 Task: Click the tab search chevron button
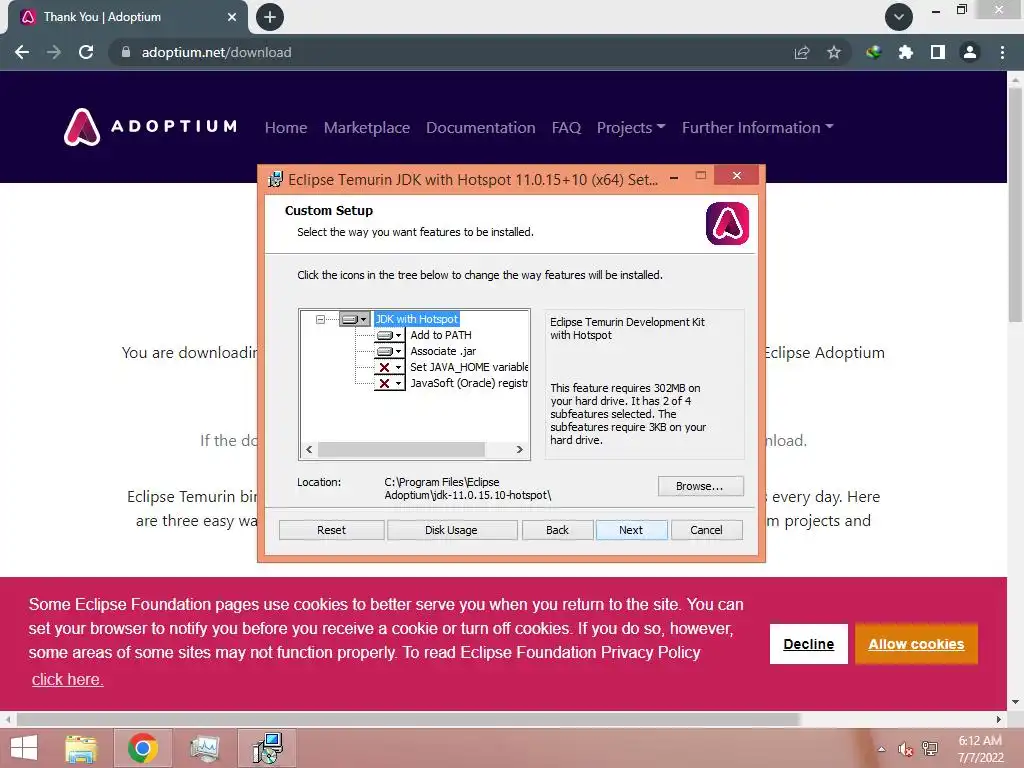click(x=899, y=17)
